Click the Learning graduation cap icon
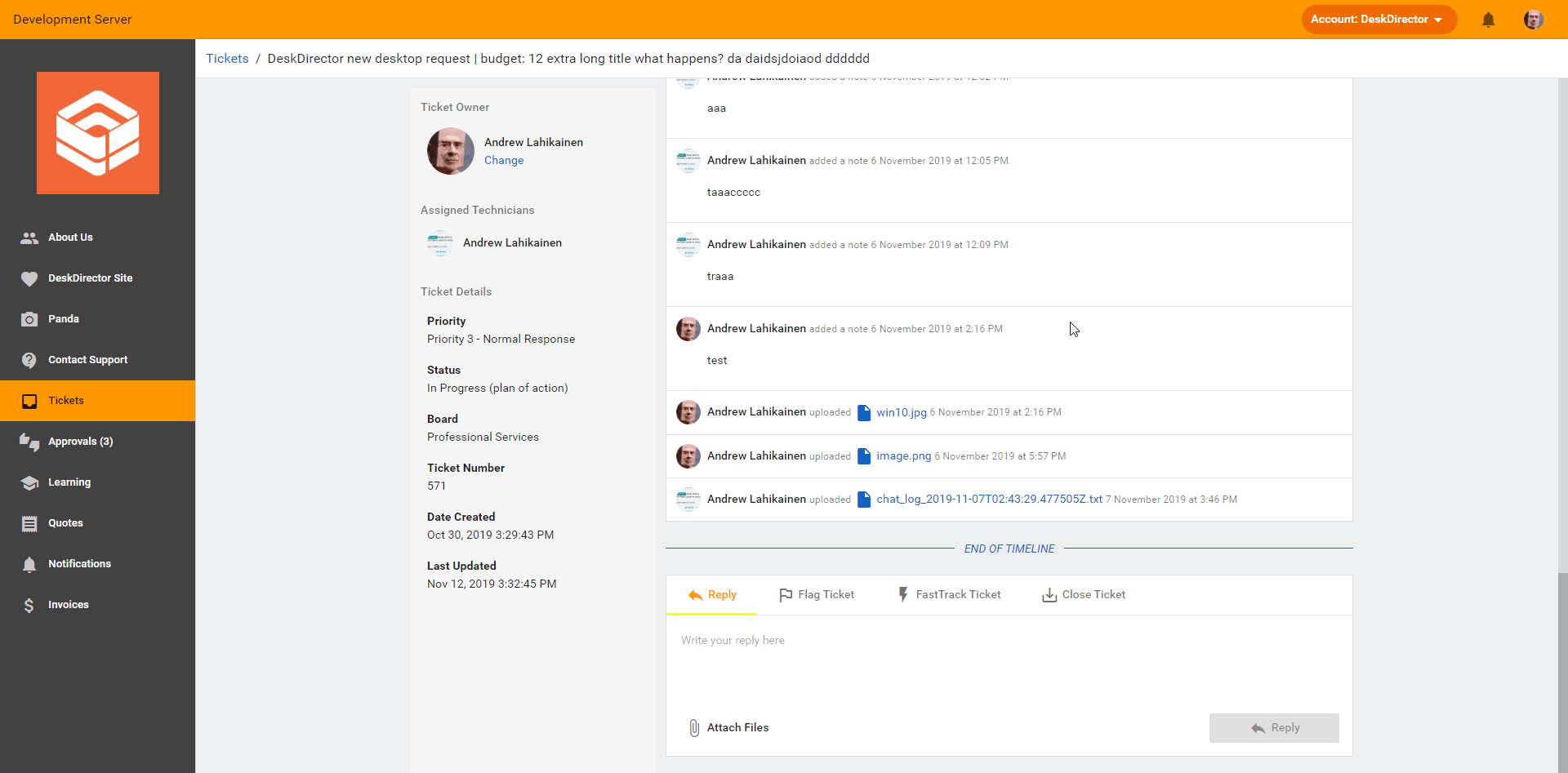 click(x=29, y=482)
